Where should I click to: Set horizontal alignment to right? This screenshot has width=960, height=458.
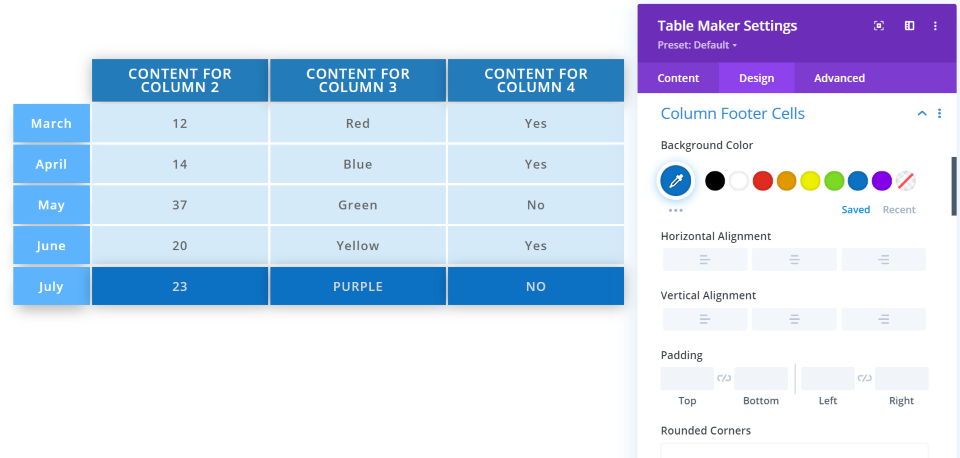tap(884, 260)
